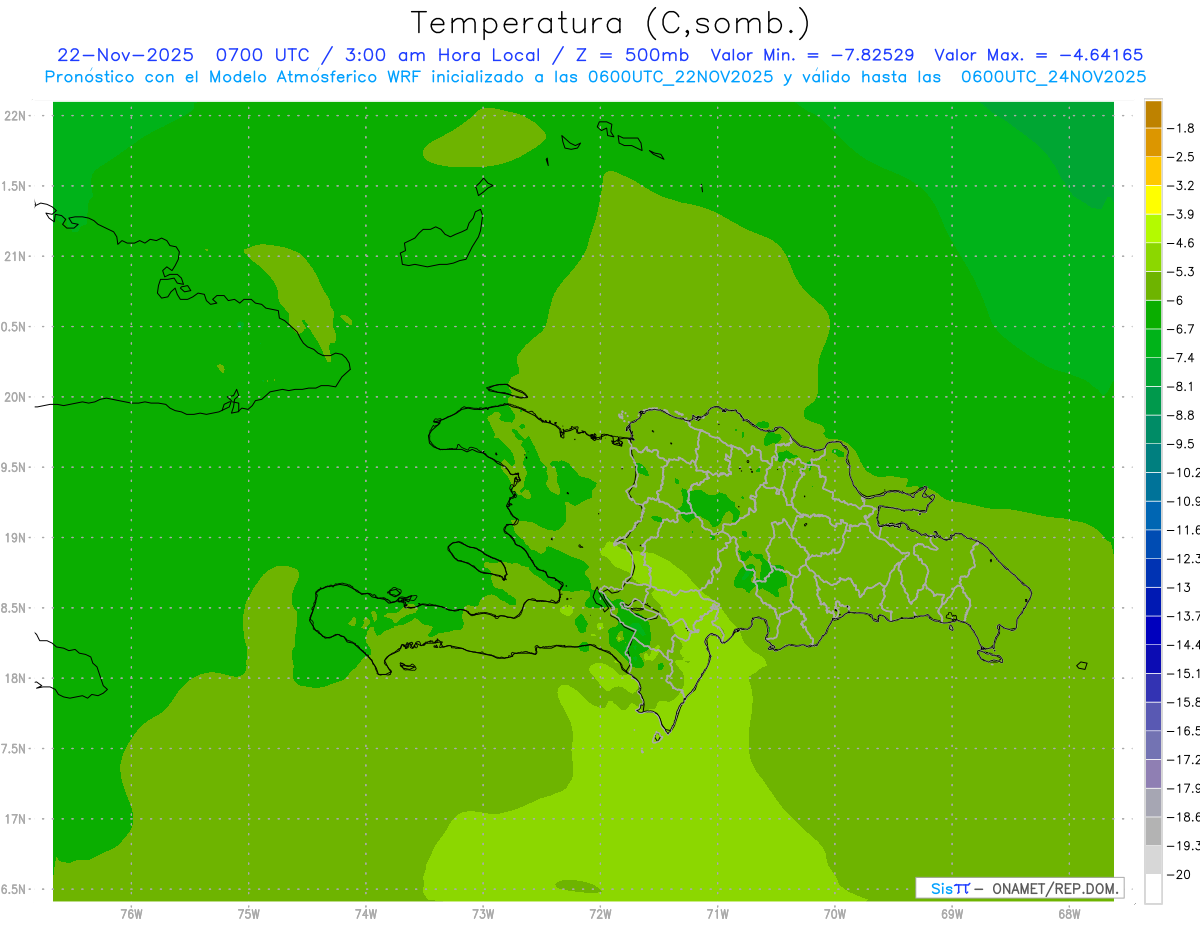1200x927 pixels.
Task: Click the '22N' latitude label
Action: tap(15, 115)
